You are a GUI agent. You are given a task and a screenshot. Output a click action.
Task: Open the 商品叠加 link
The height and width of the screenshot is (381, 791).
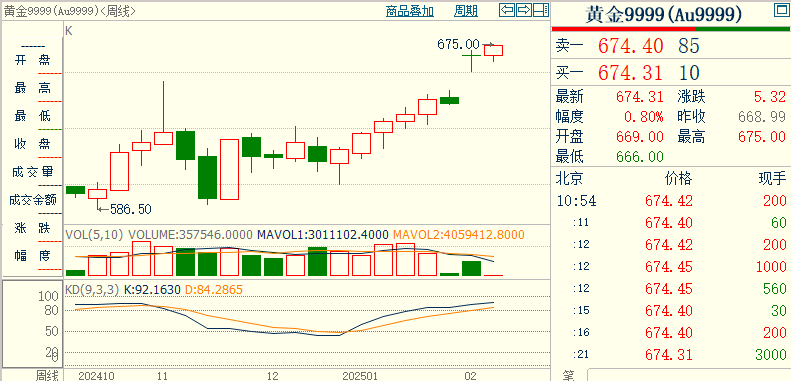click(x=410, y=11)
